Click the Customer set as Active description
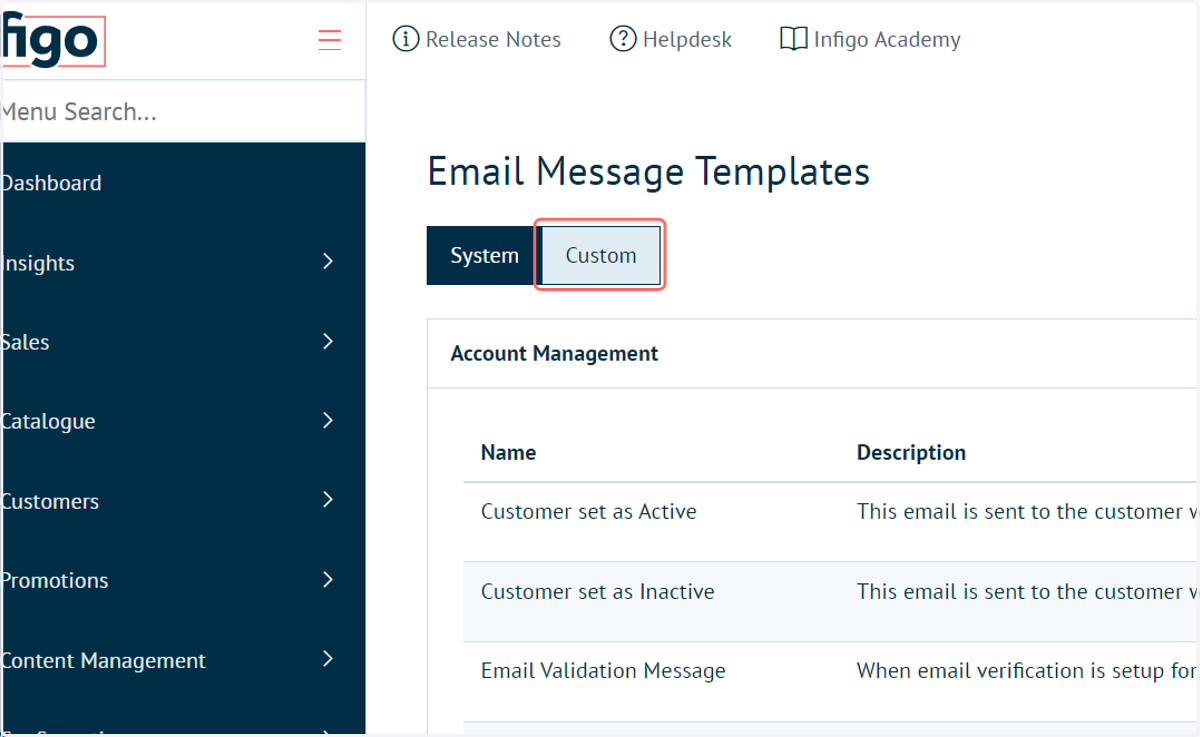The width and height of the screenshot is (1200, 737). click(1028, 512)
